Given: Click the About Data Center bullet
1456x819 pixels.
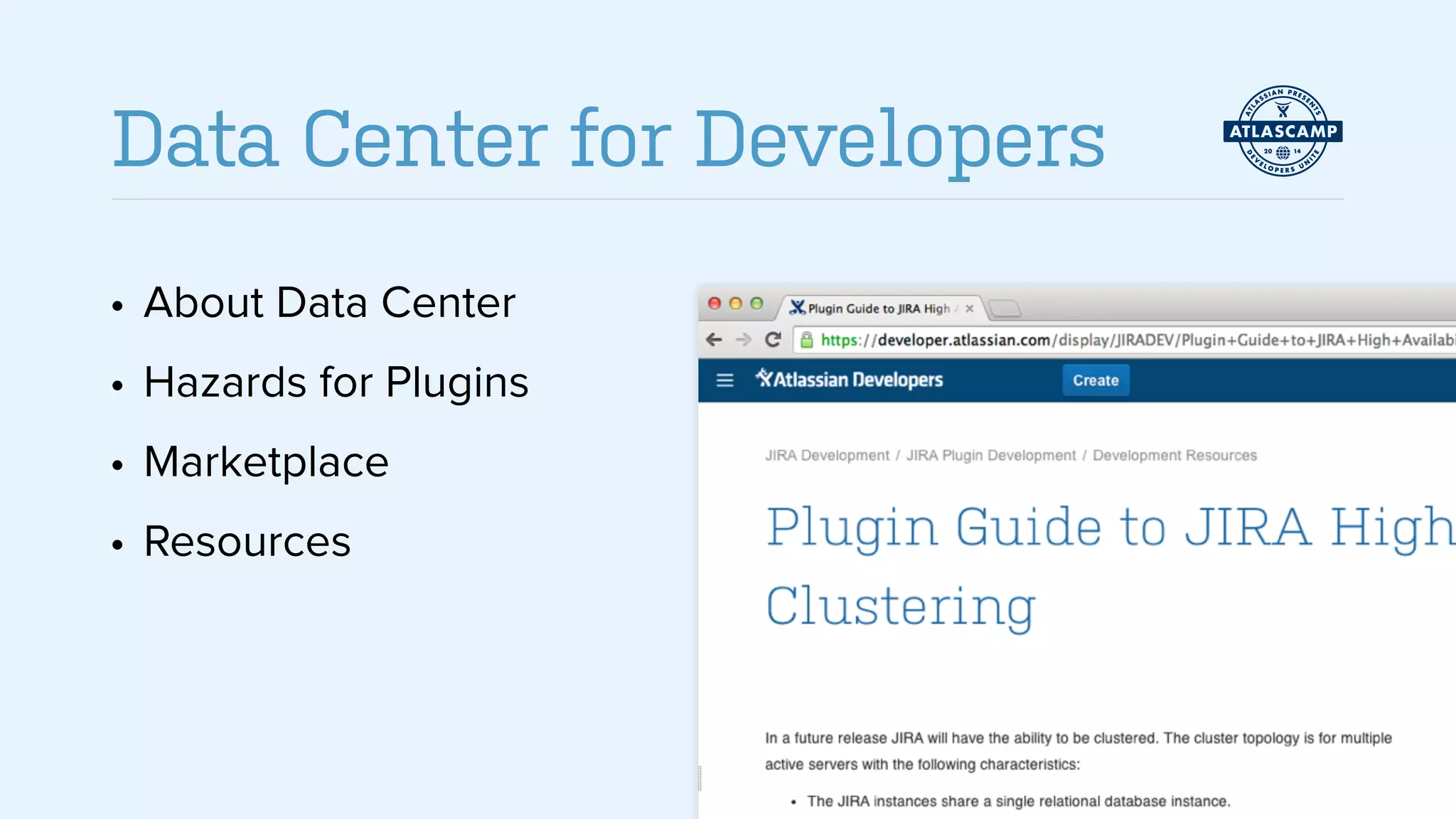Looking at the screenshot, I should (x=329, y=303).
